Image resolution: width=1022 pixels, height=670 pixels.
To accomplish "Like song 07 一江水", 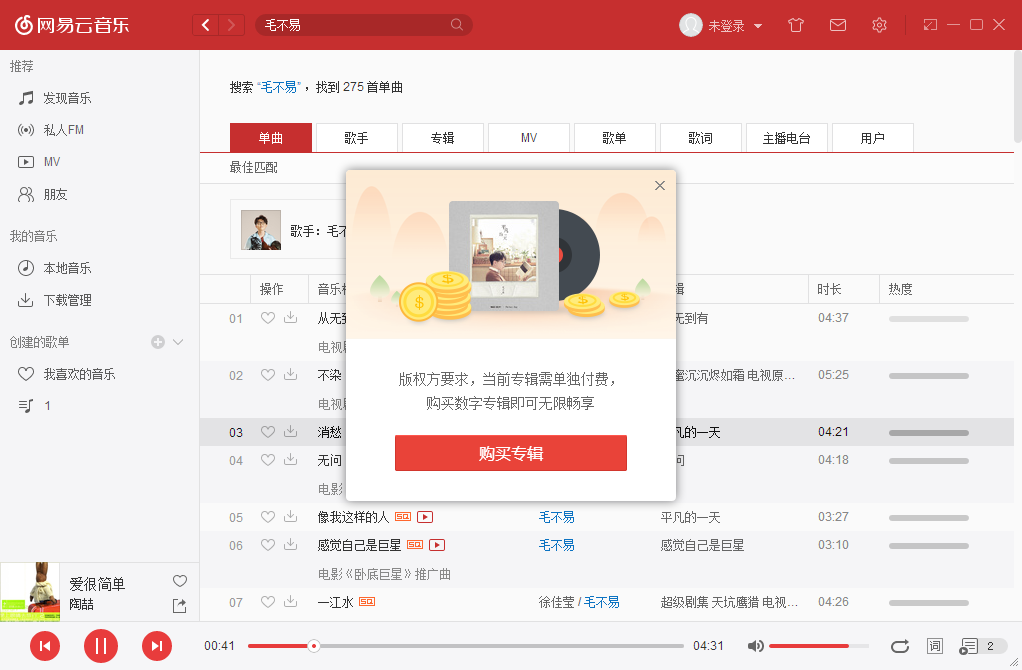I will point(268,602).
